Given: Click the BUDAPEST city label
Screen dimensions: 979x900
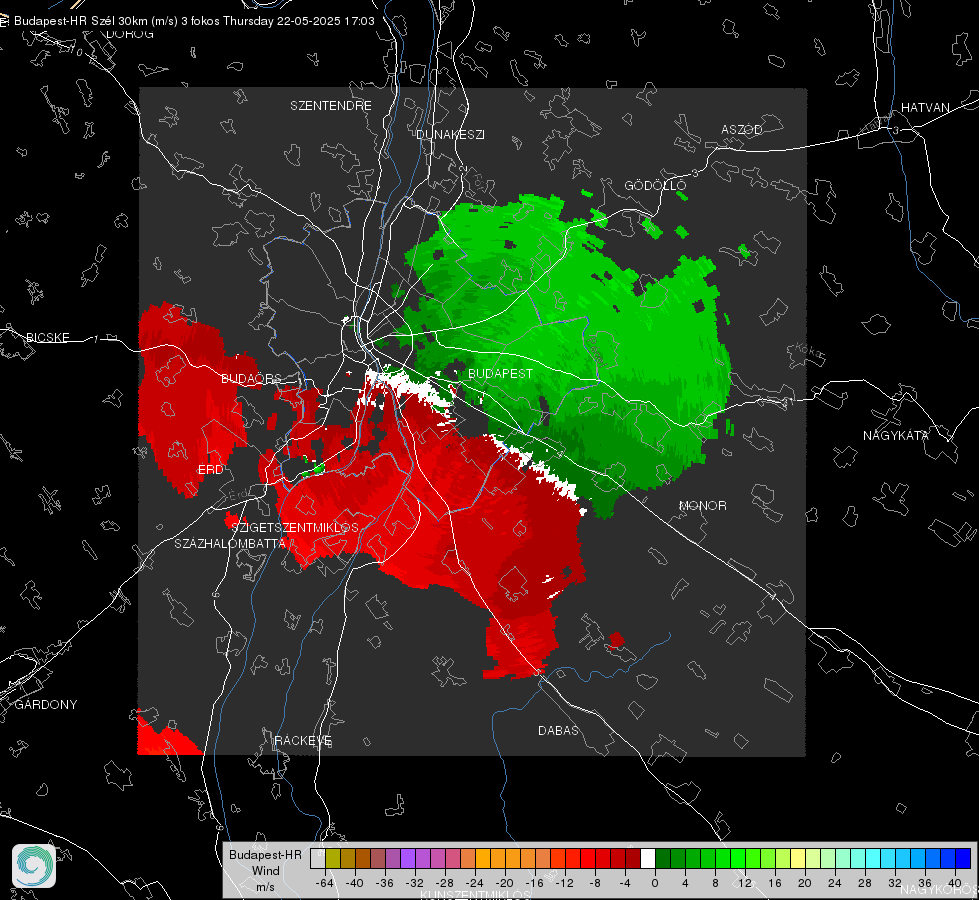Looking at the screenshot, I should pos(500,373).
